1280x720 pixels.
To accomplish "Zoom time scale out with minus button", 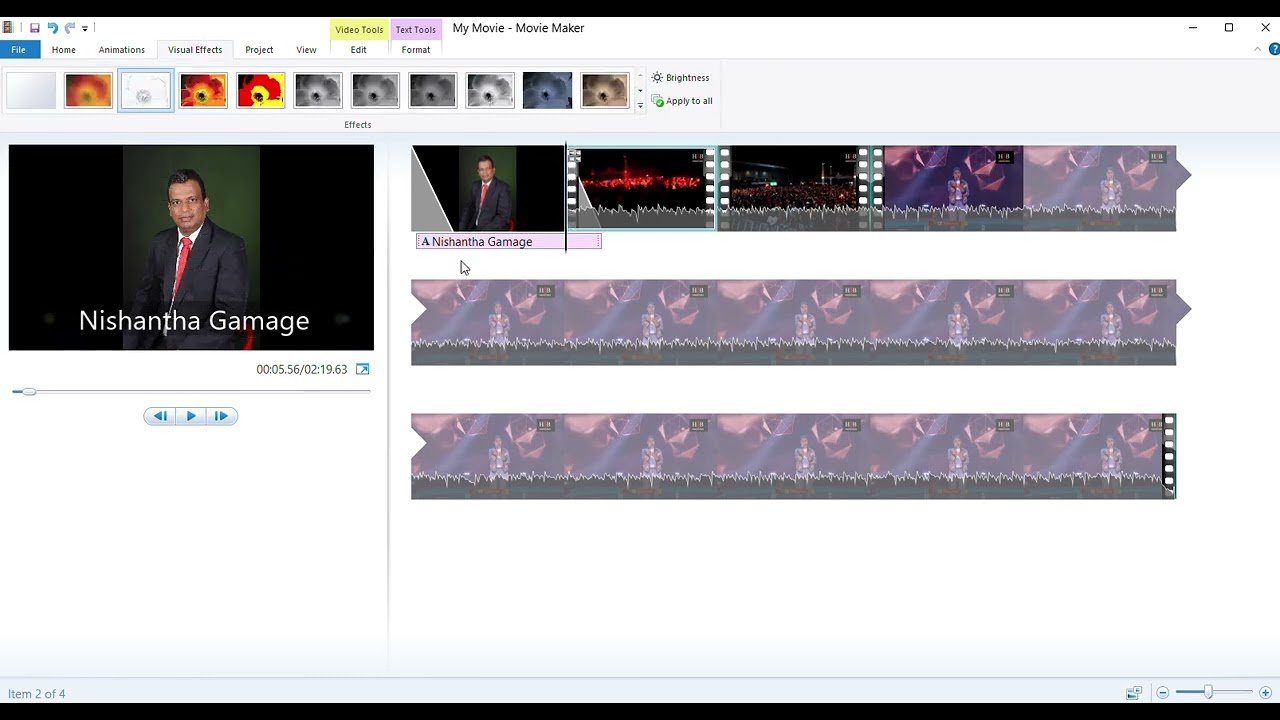I will coord(1163,693).
